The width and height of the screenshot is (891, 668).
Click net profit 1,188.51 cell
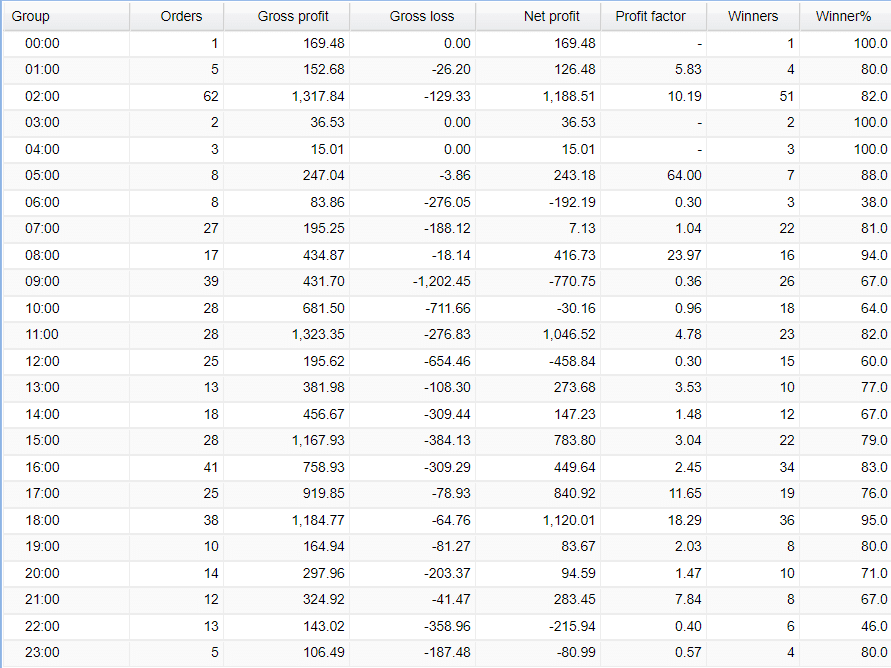(539, 96)
